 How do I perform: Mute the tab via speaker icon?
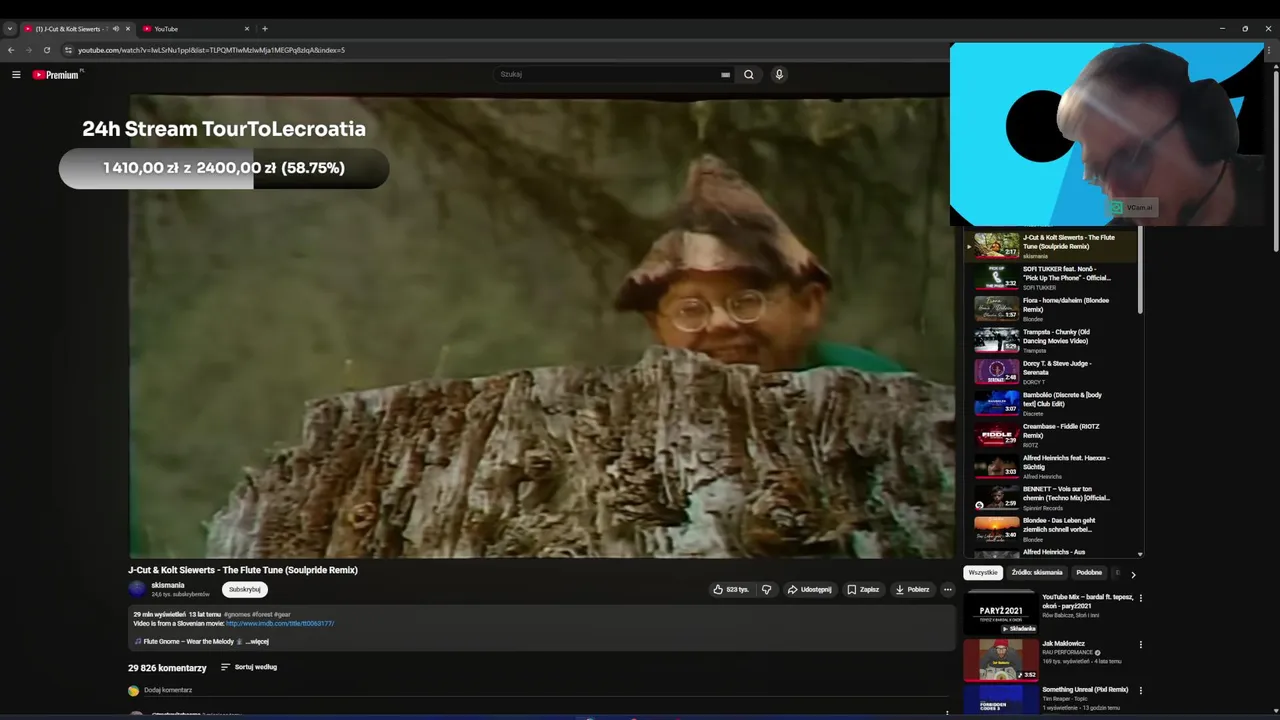(116, 29)
